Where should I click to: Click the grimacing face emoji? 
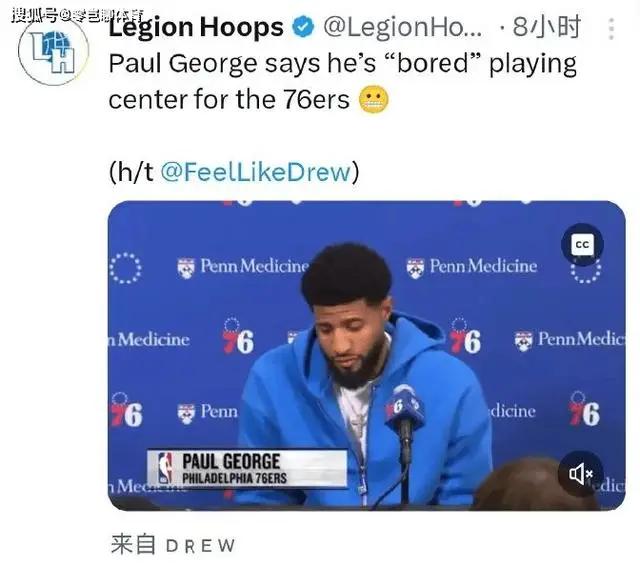[373, 100]
